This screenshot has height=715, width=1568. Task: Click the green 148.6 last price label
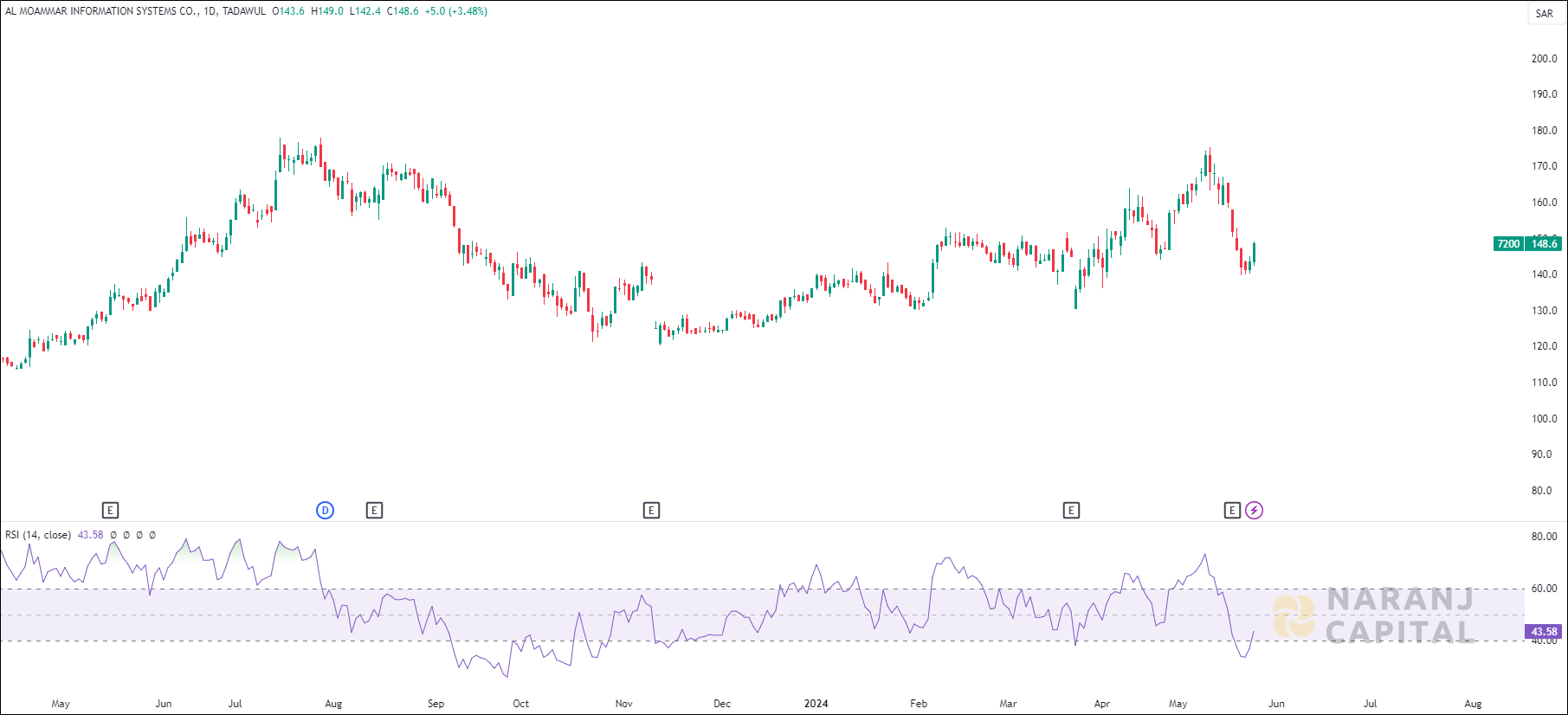point(1544,244)
